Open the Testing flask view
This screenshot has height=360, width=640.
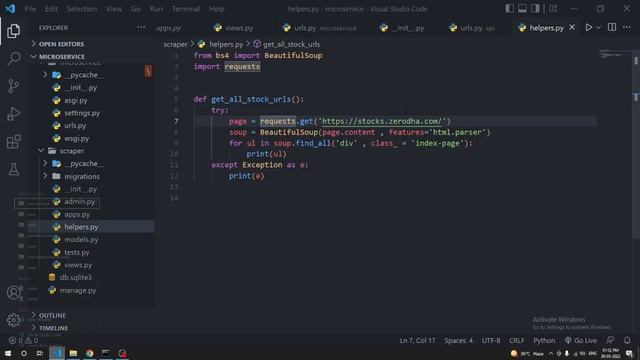[x=13, y=169]
